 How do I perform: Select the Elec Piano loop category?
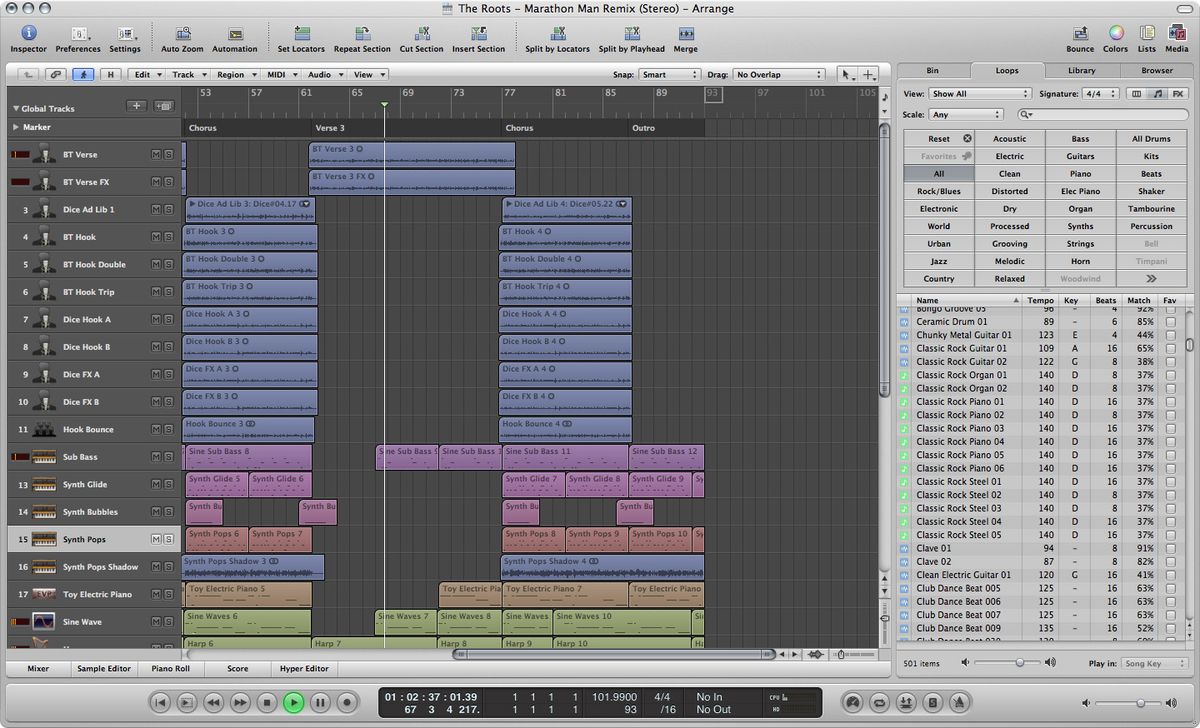point(1080,191)
